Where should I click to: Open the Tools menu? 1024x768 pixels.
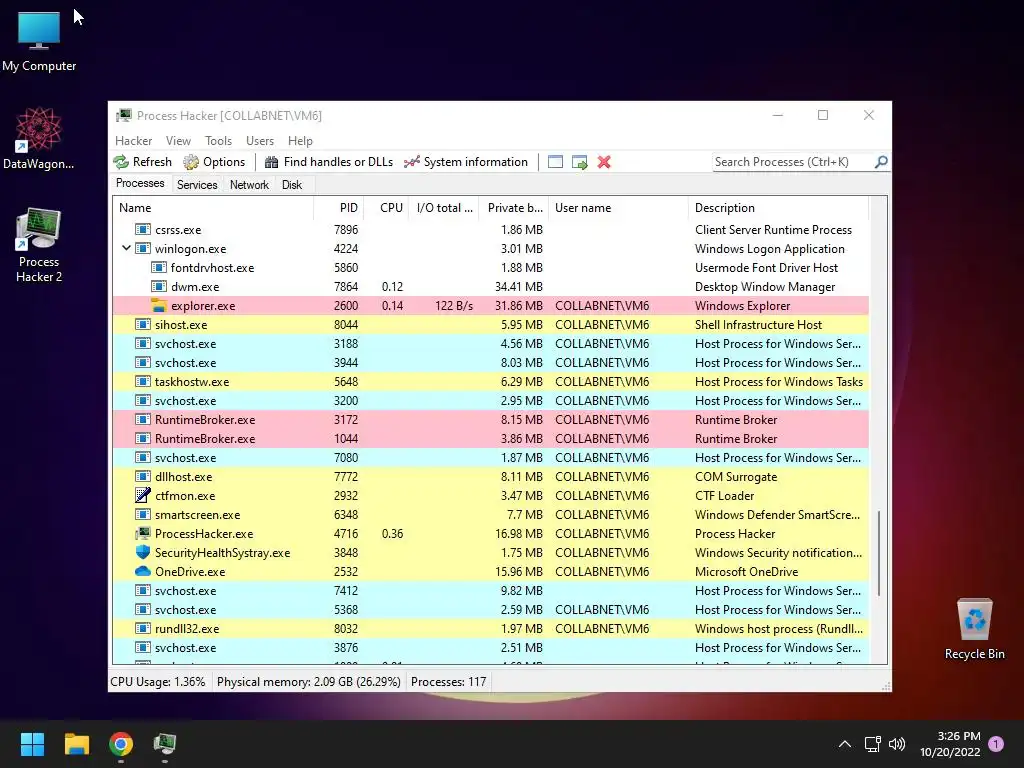(x=218, y=140)
